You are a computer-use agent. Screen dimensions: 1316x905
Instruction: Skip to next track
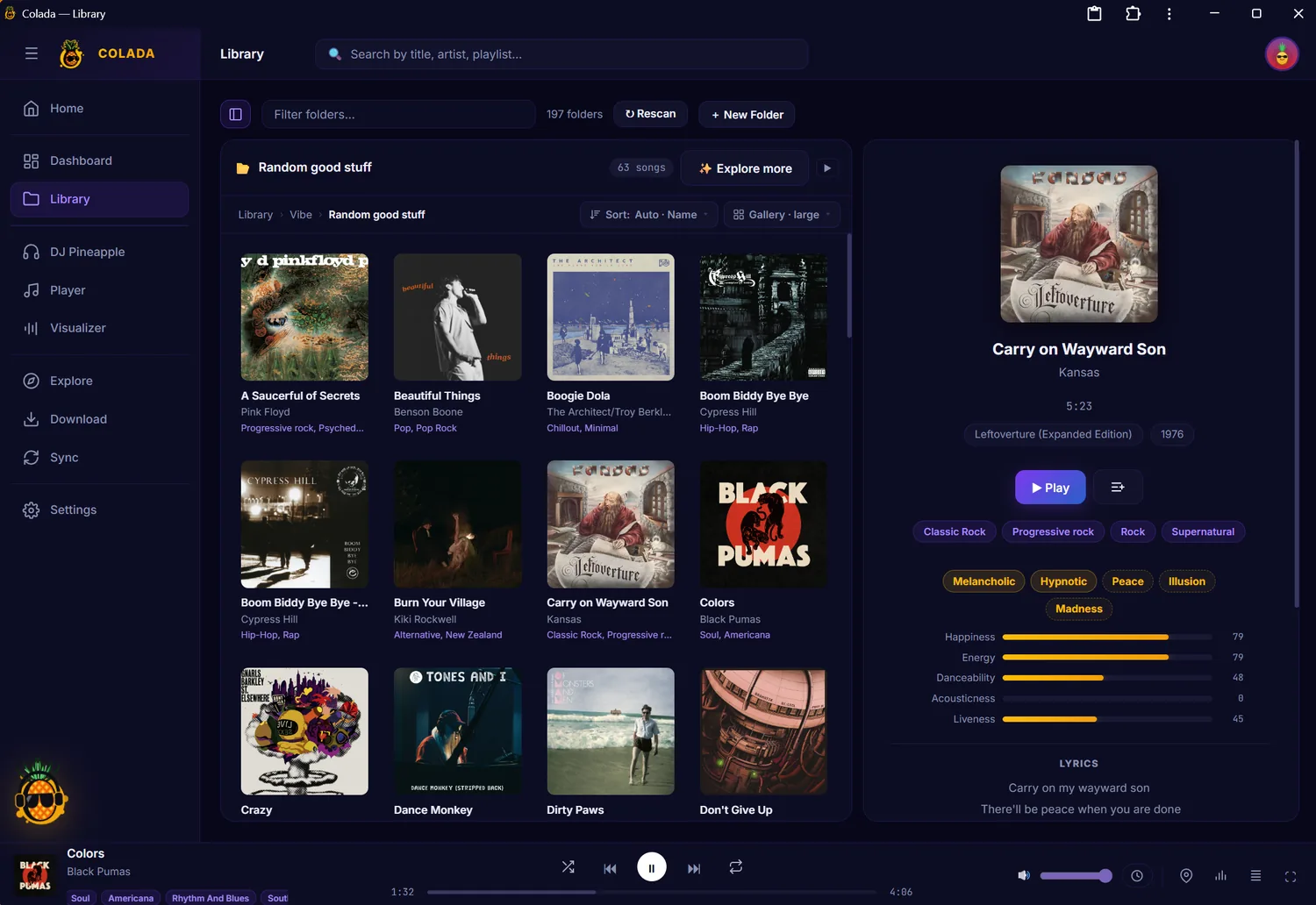[x=694, y=868]
